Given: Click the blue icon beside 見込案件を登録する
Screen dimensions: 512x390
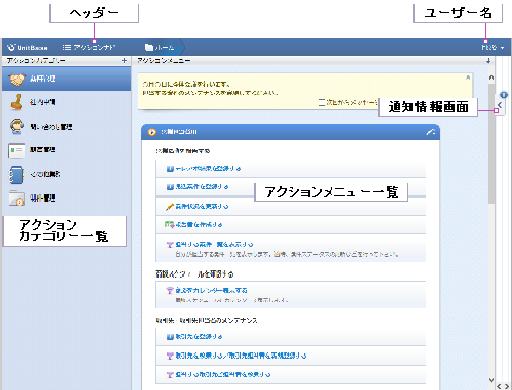Looking at the screenshot, I should [170, 187].
